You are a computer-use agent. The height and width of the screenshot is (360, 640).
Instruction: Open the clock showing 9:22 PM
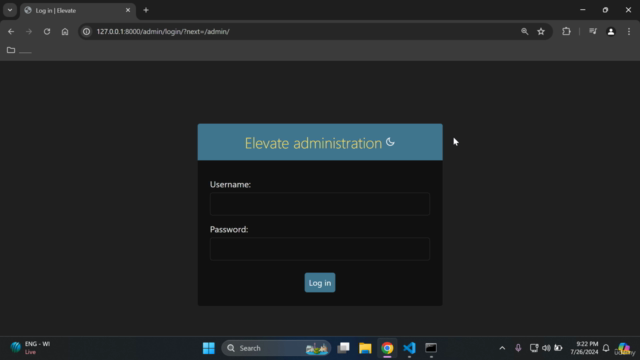(584, 348)
